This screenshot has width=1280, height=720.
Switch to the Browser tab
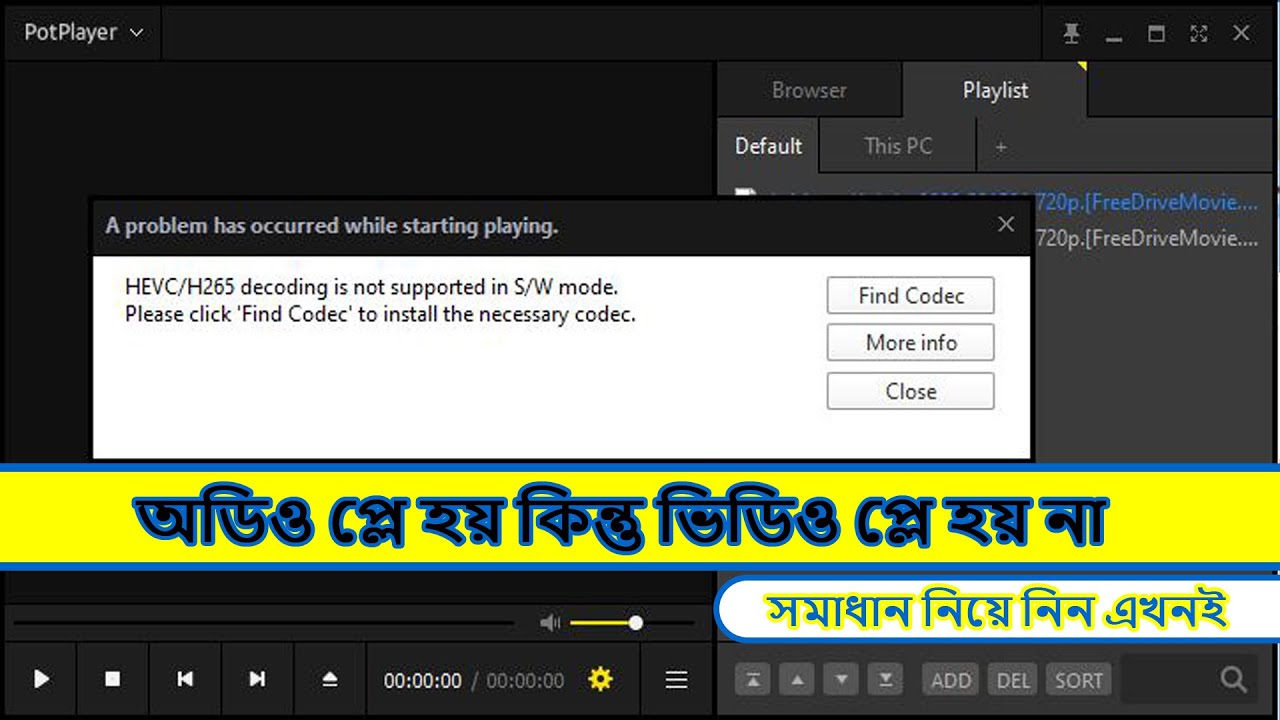pos(809,90)
